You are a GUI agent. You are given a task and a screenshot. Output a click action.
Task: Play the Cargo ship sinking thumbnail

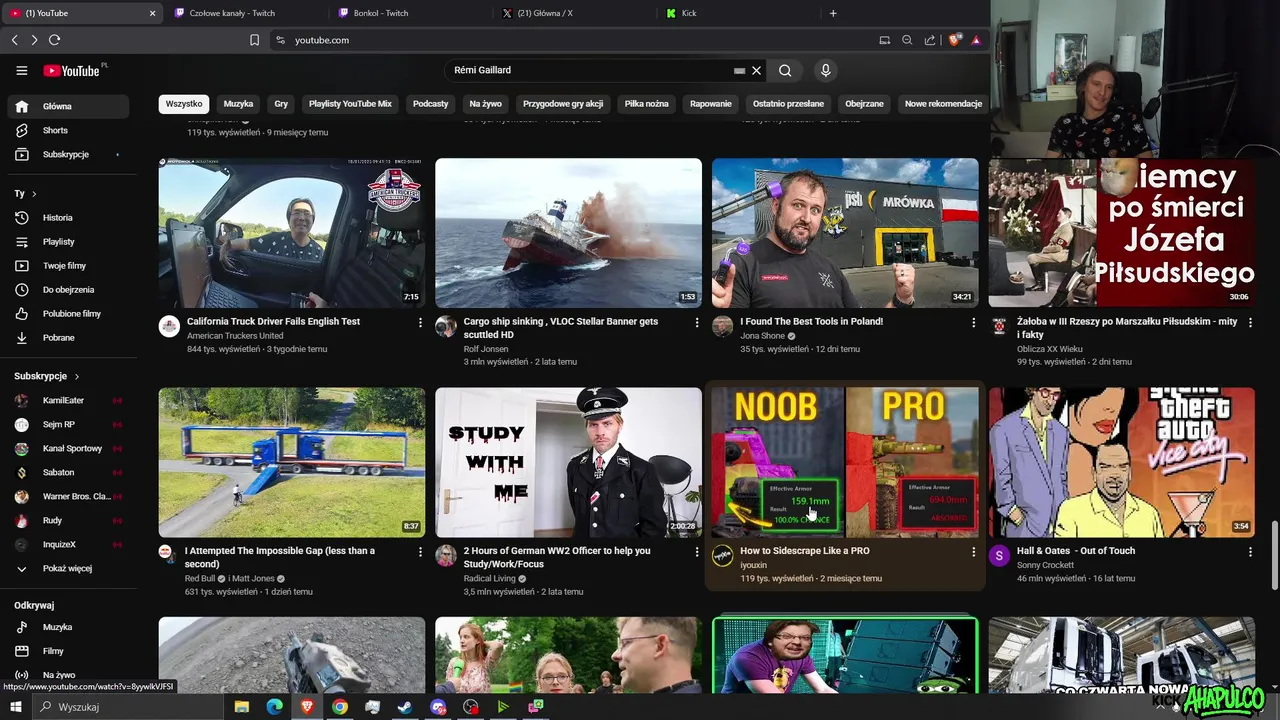click(x=568, y=233)
